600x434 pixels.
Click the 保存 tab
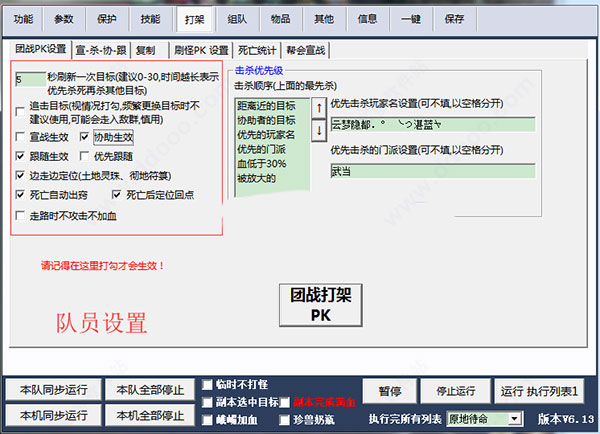(454, 19)
